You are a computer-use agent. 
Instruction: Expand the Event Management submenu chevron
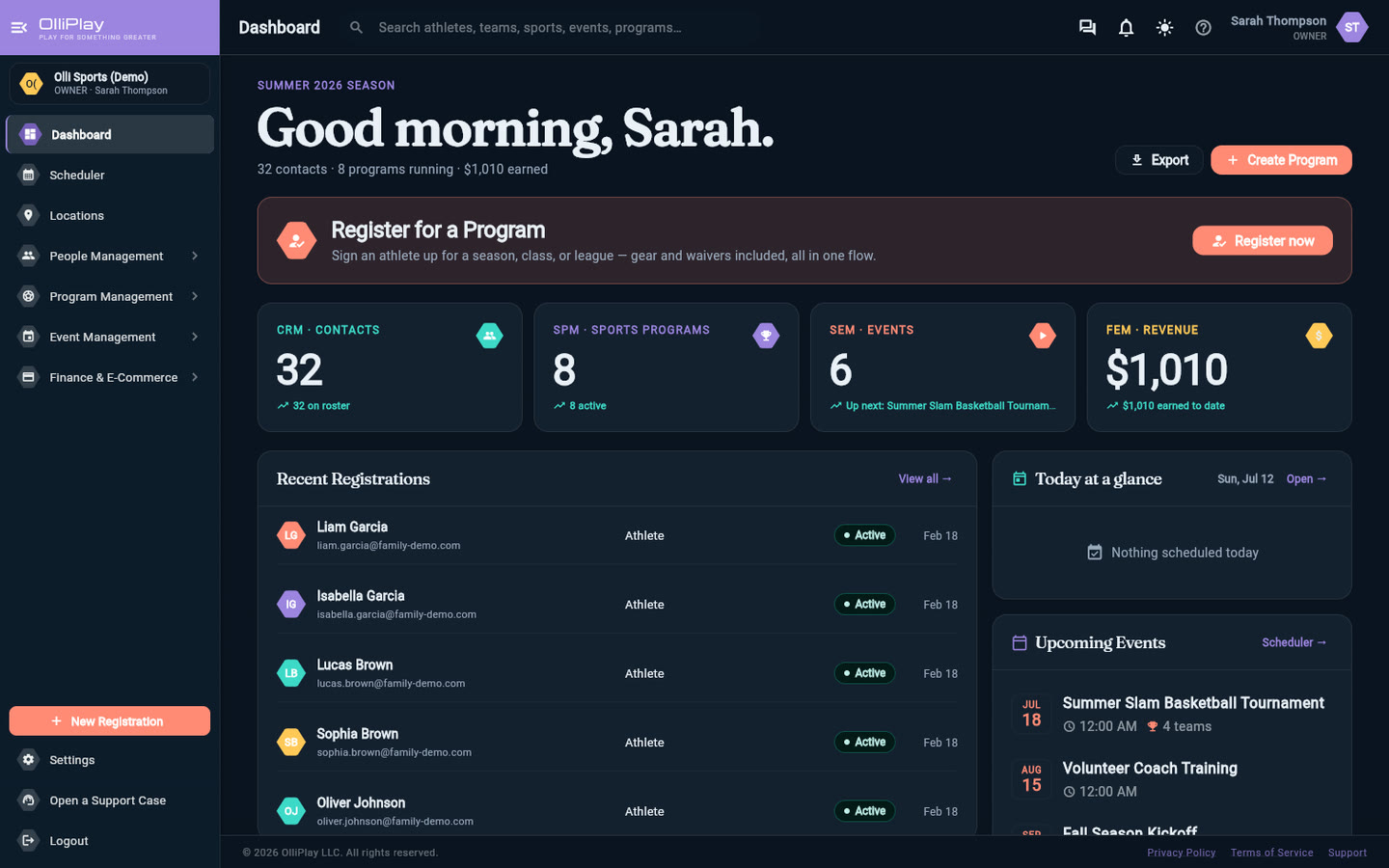click(x=195, y=337)
